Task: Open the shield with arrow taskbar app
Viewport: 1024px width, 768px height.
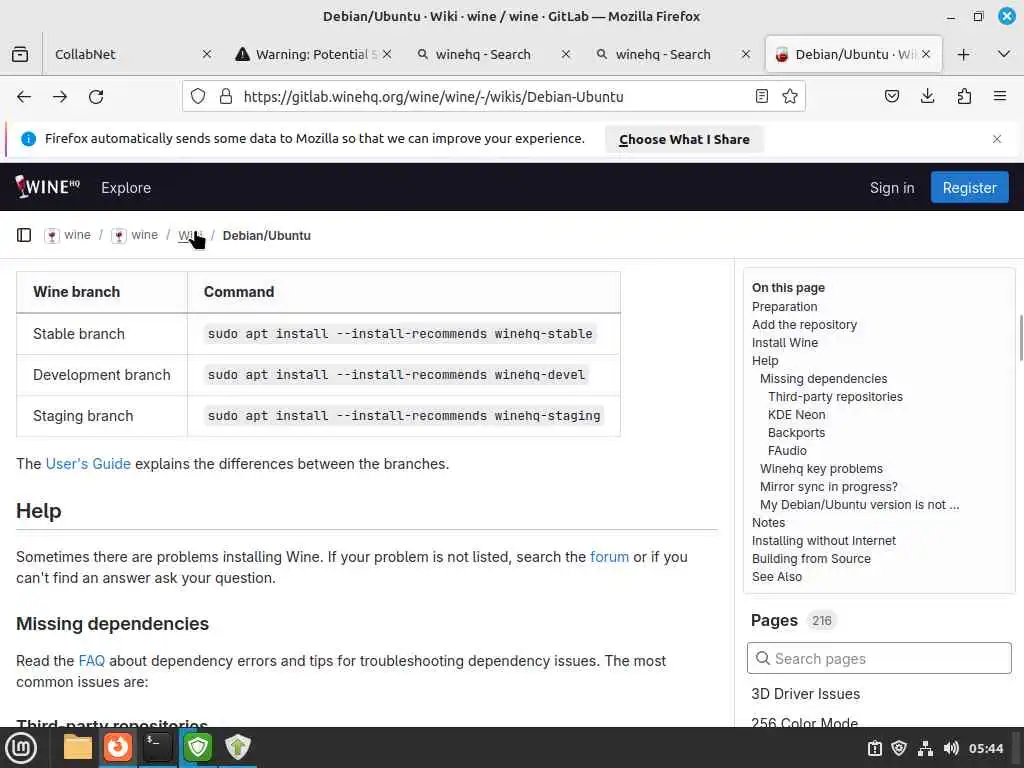Action: coord(238,747)
